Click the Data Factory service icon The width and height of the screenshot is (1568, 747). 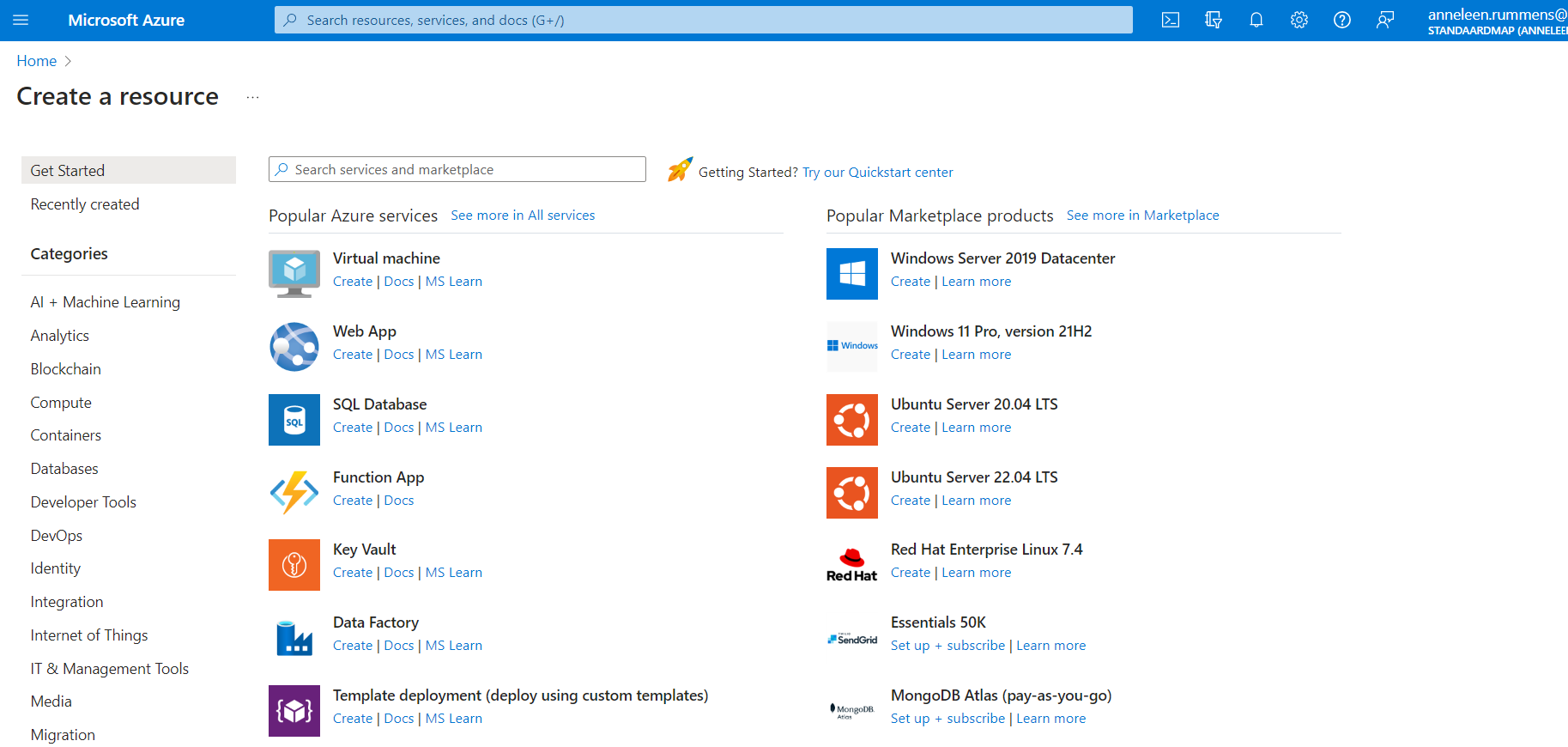coord(294,638)
